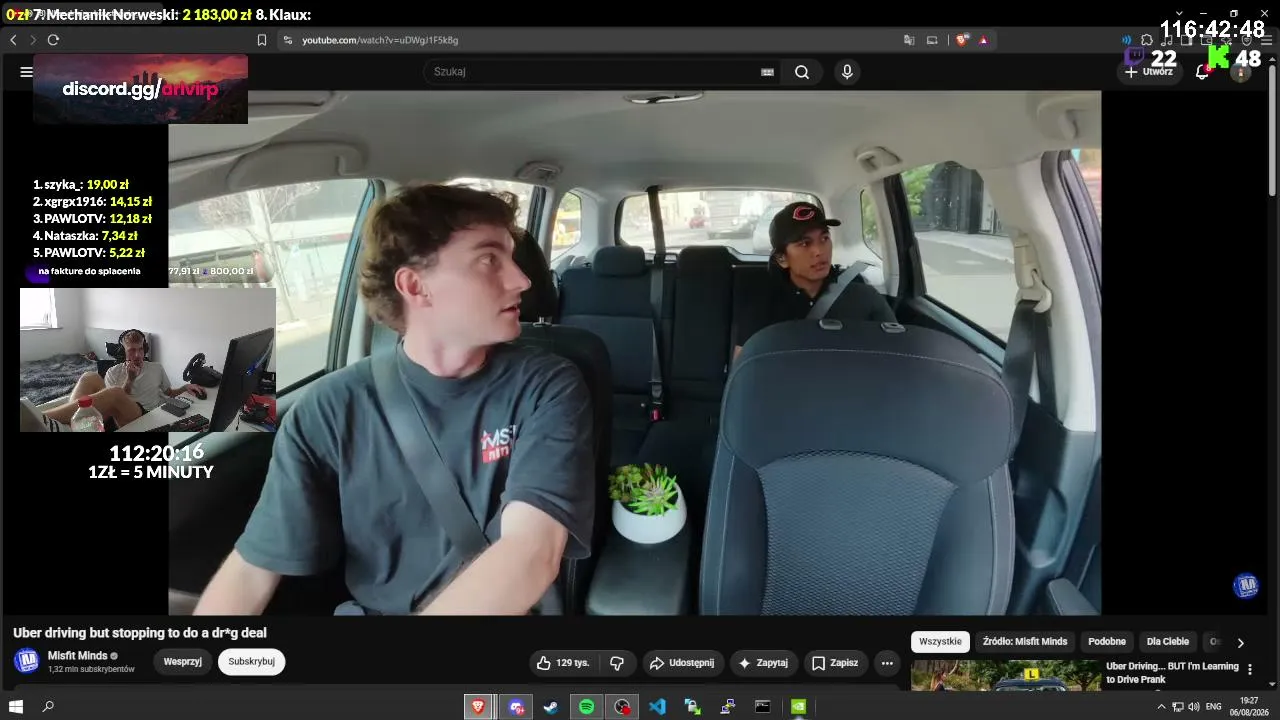
Task: Click the Misfit Minds watermark in video corner
Action: point(1246,586)
